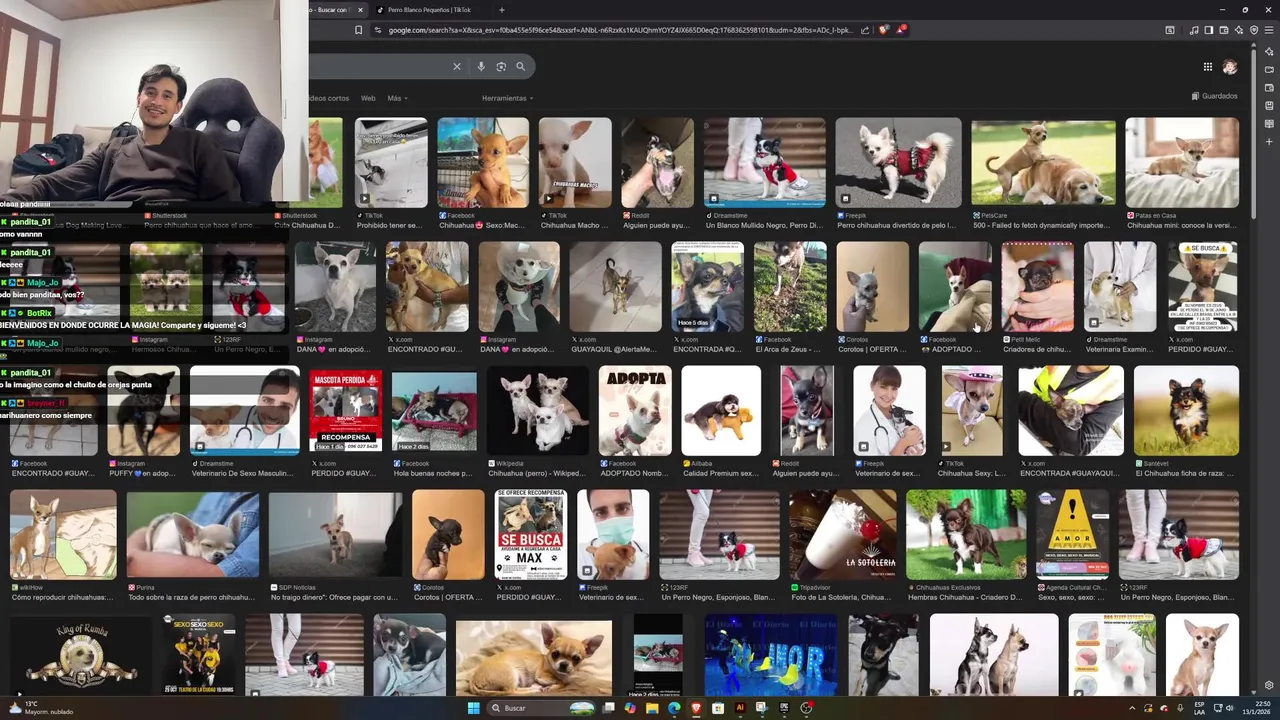Screen dimensions: 1280x720
Task: Open La Sotolería Tripadvisor image
Action: [841, 535]
